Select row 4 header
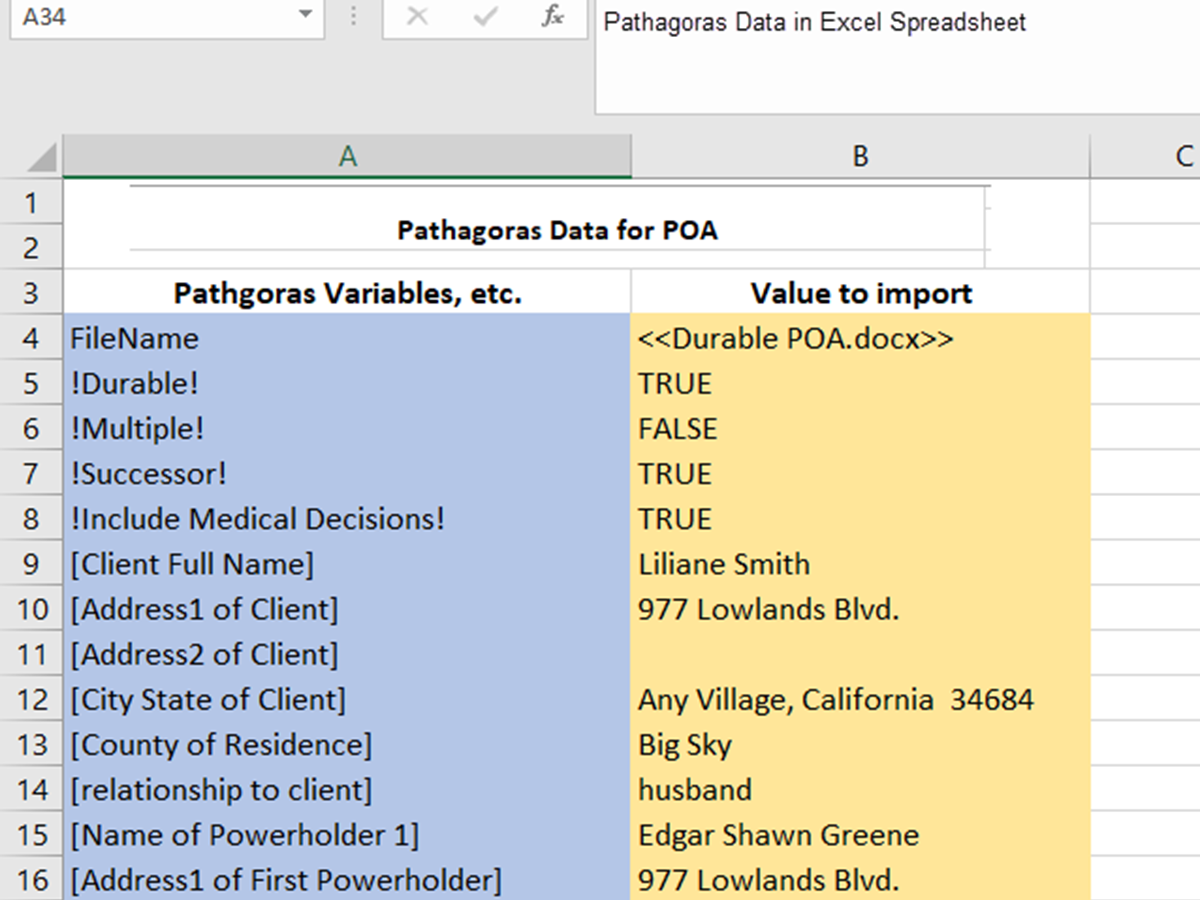 31,338
